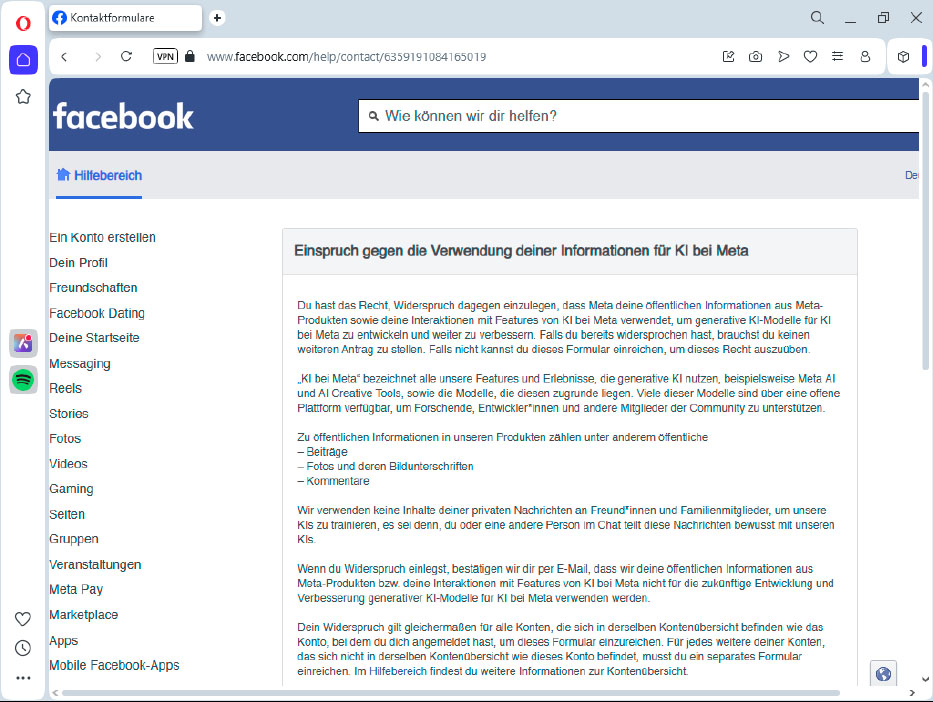Screen dimensions: 933x702
Task: Open Marketplace help topic
Action: [x=84, y=615]
